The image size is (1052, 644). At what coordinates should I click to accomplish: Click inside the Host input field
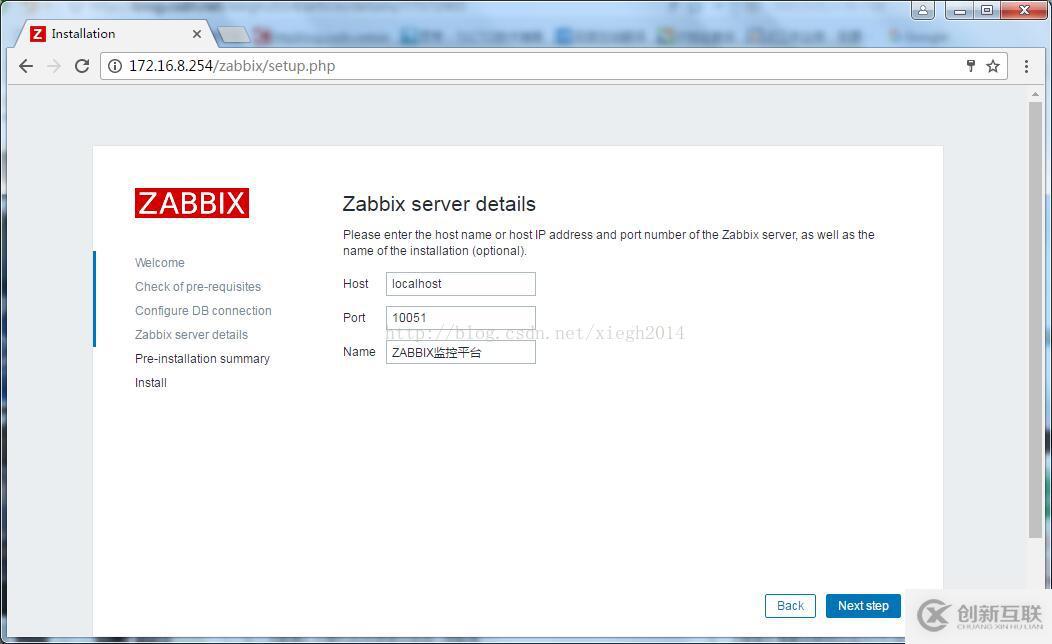460,284
